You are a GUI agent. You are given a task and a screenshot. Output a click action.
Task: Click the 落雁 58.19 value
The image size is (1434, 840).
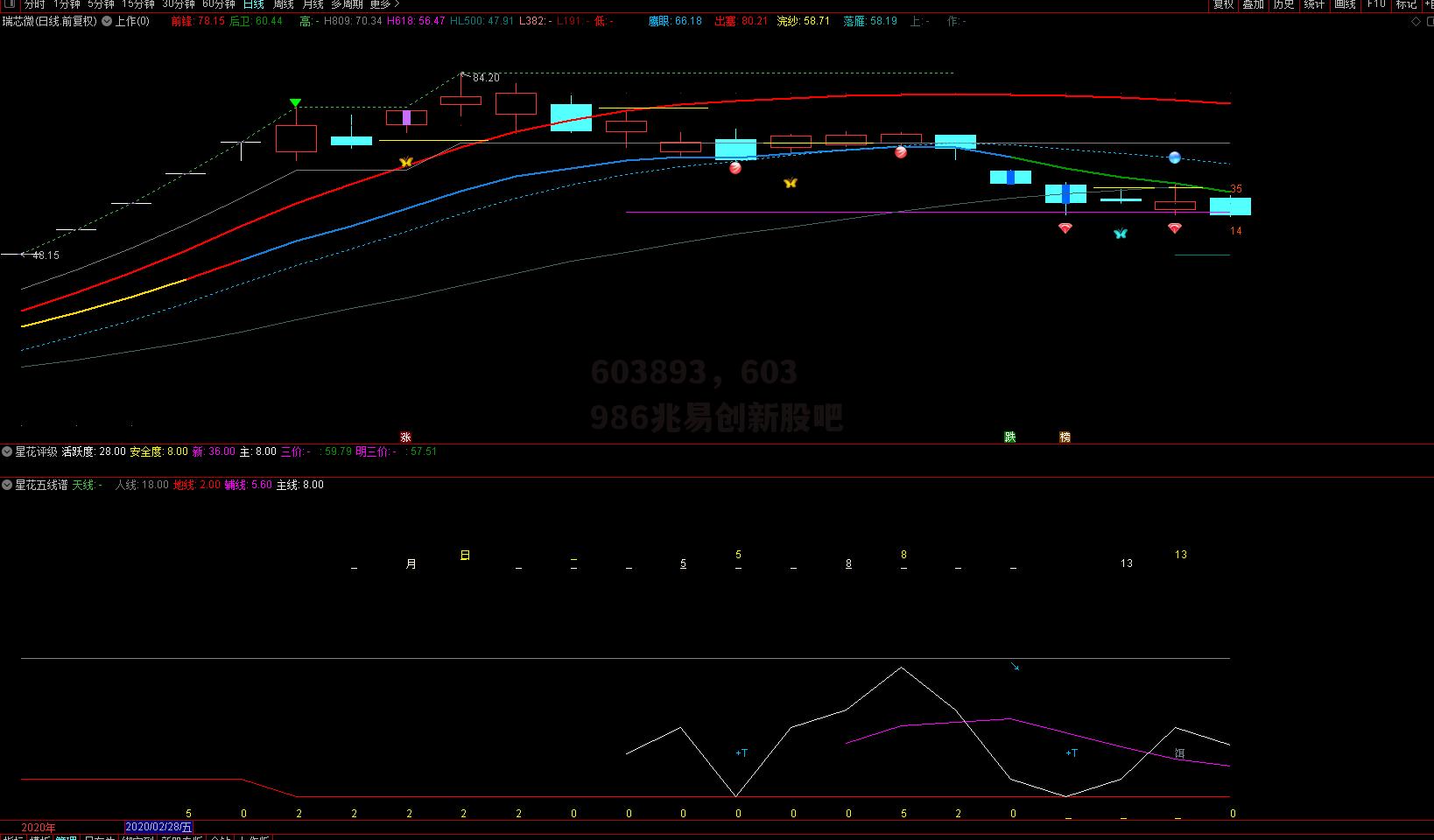870,21
